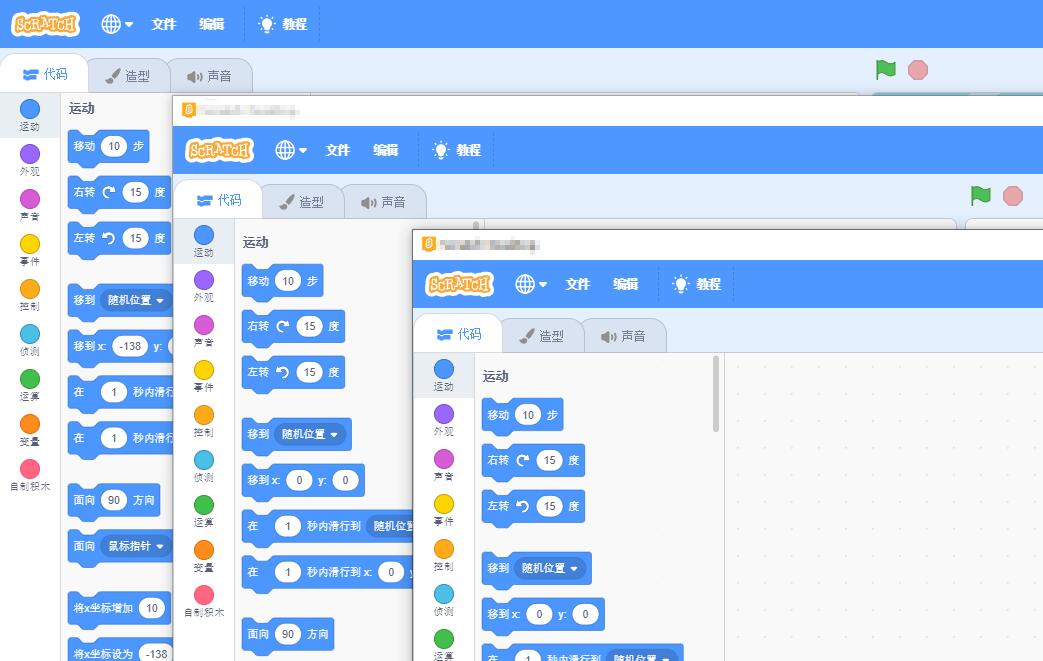
Task: Select the 事件 category in the back window
Action: click(30, 250)
